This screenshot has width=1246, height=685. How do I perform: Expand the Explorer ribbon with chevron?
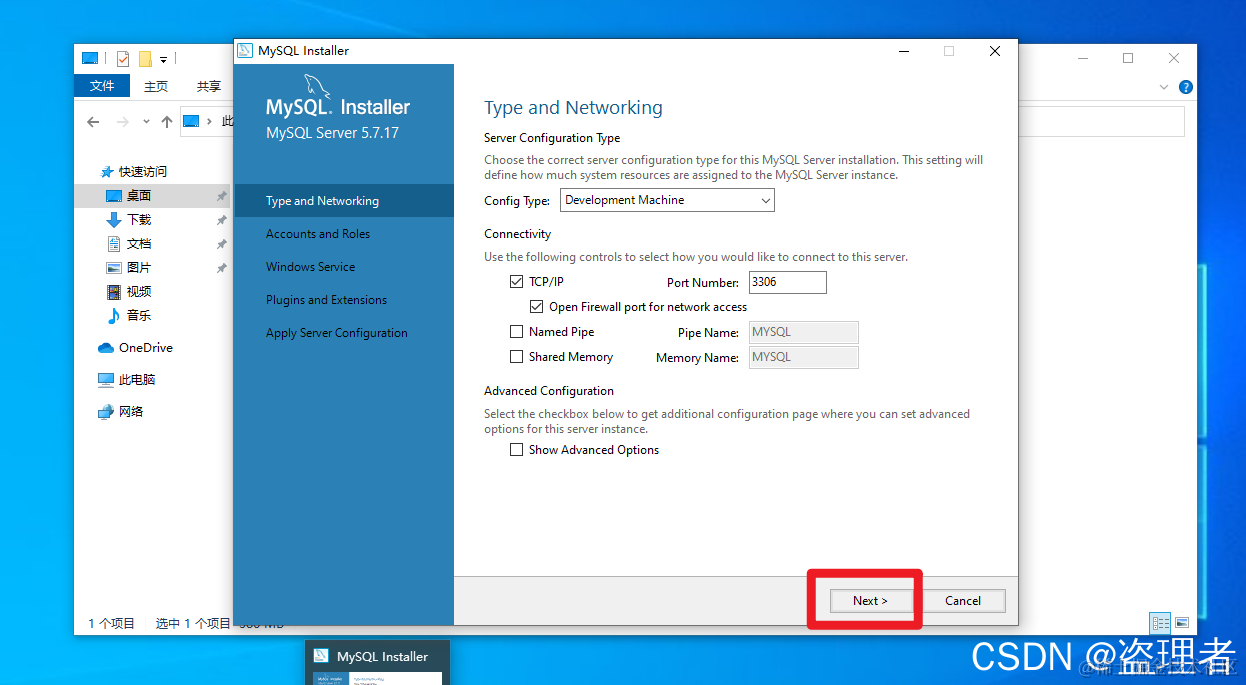1164,87
